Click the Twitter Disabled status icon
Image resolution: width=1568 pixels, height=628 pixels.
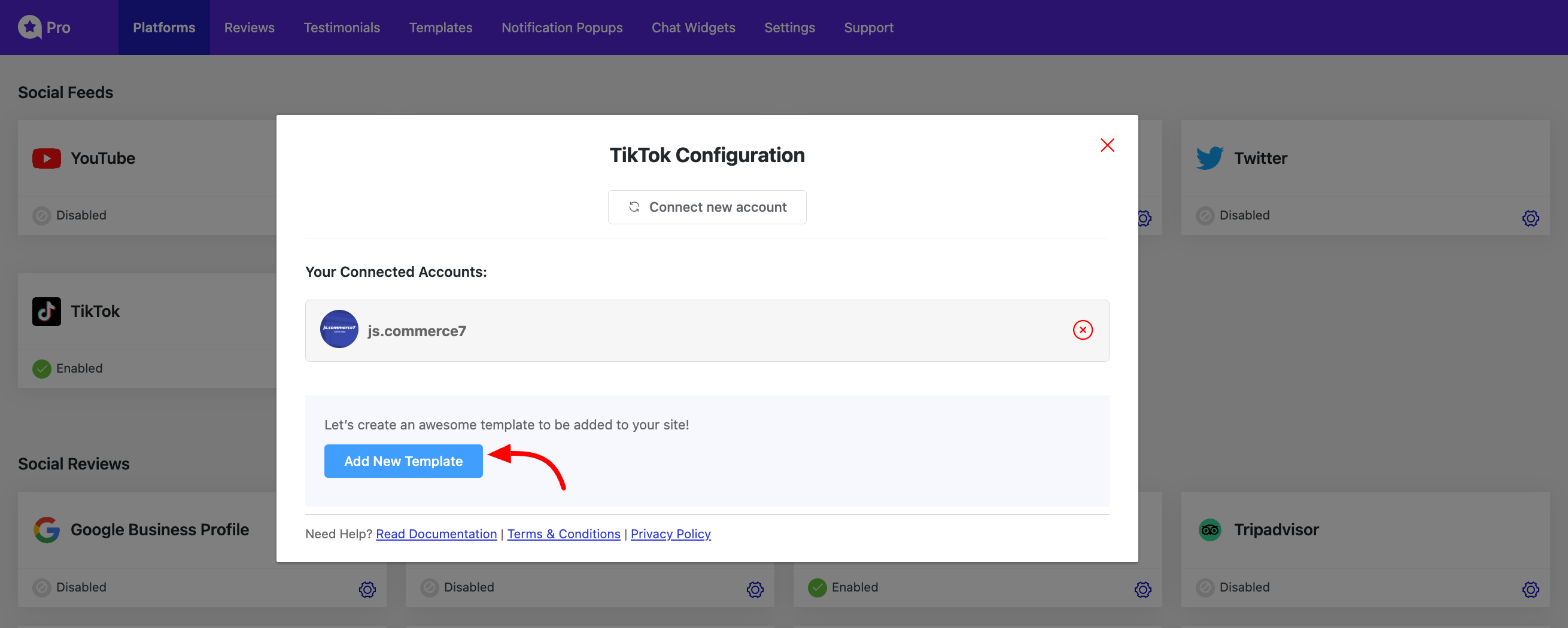1205,215
